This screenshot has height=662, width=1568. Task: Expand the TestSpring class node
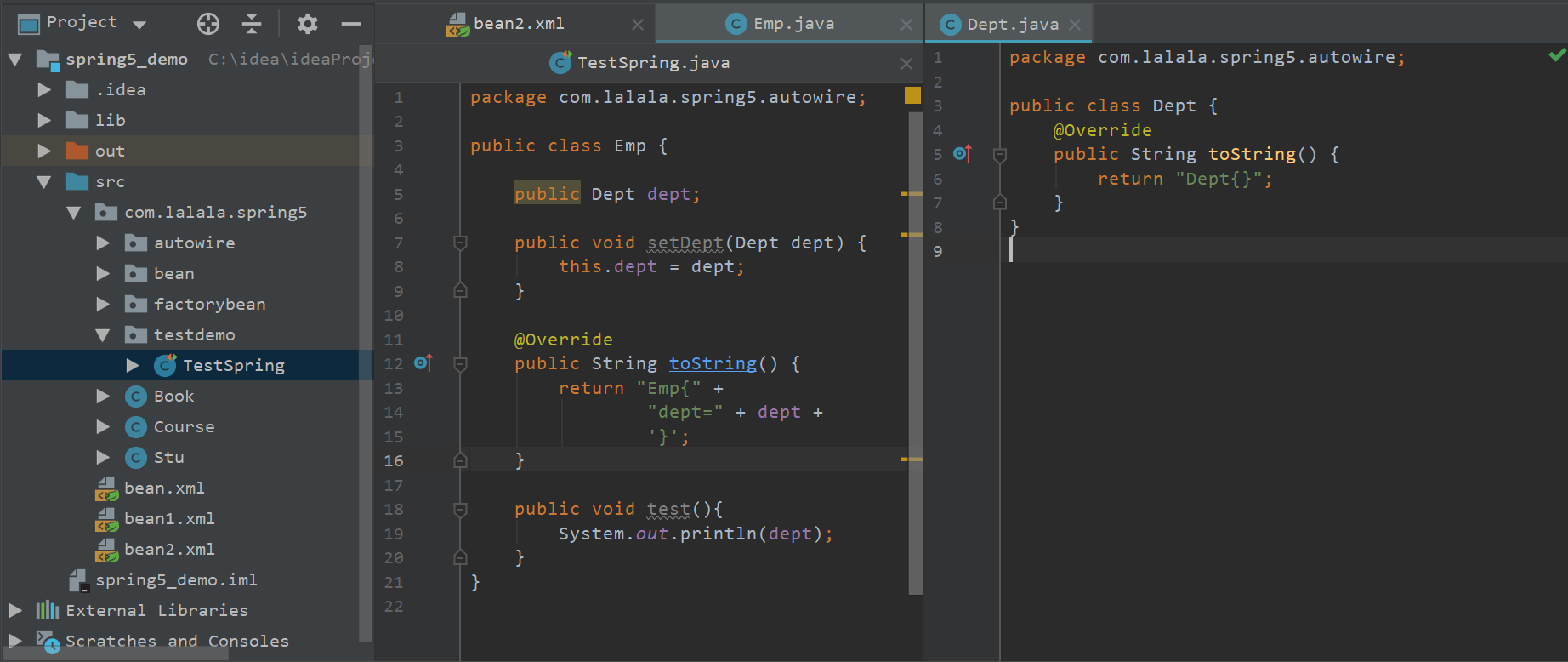[x=133, y=365]
